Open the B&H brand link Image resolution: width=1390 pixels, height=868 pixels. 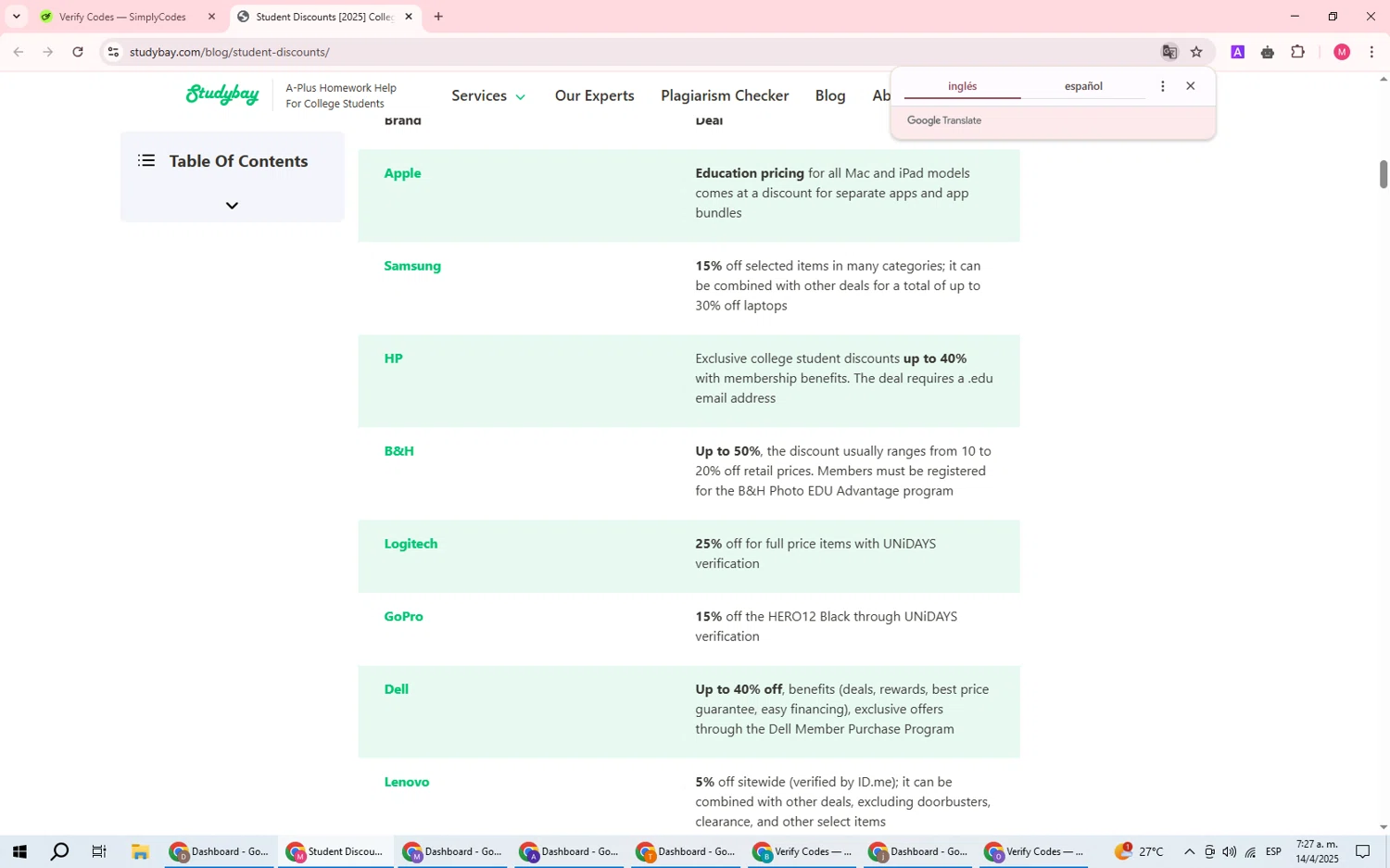coord(399,451)
